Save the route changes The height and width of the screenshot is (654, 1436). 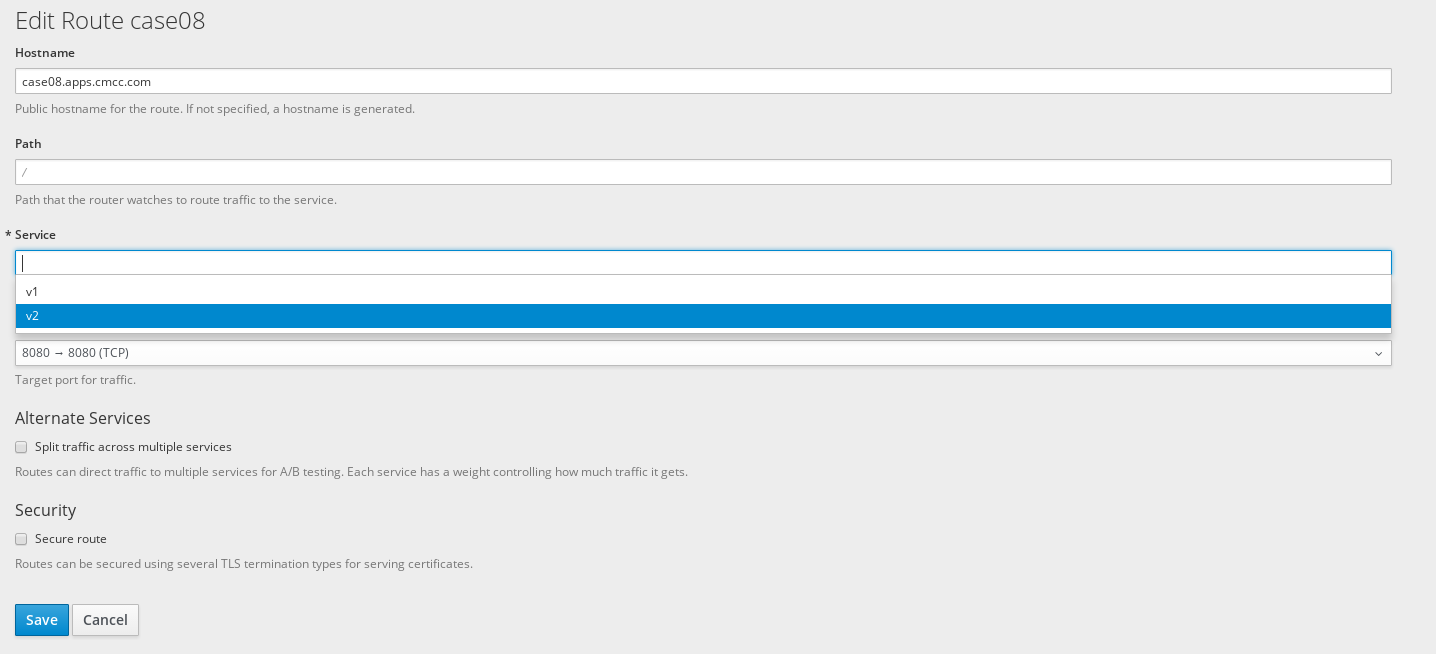point(42,620)
